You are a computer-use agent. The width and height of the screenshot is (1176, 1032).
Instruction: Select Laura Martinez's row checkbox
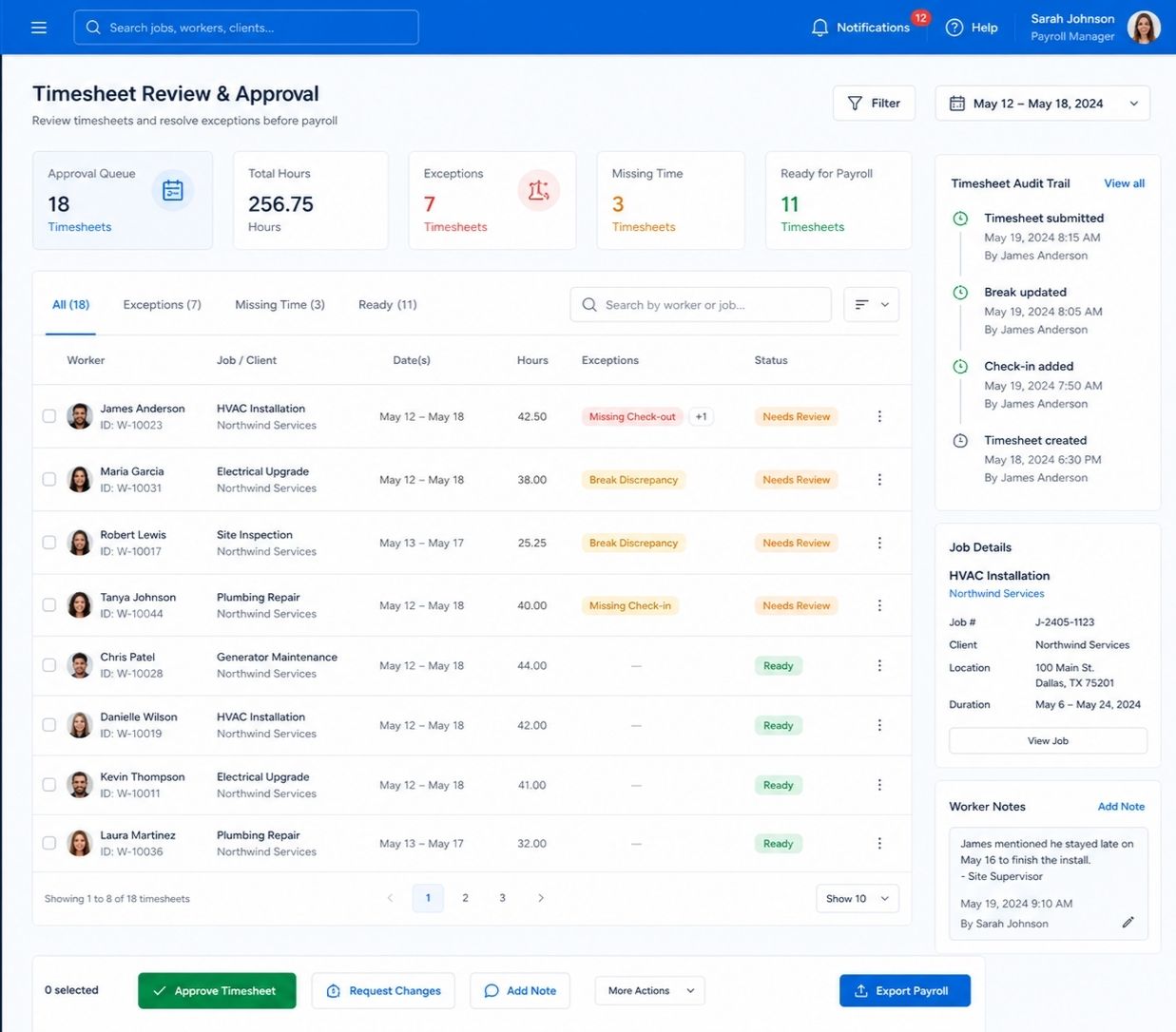point(49,843)
